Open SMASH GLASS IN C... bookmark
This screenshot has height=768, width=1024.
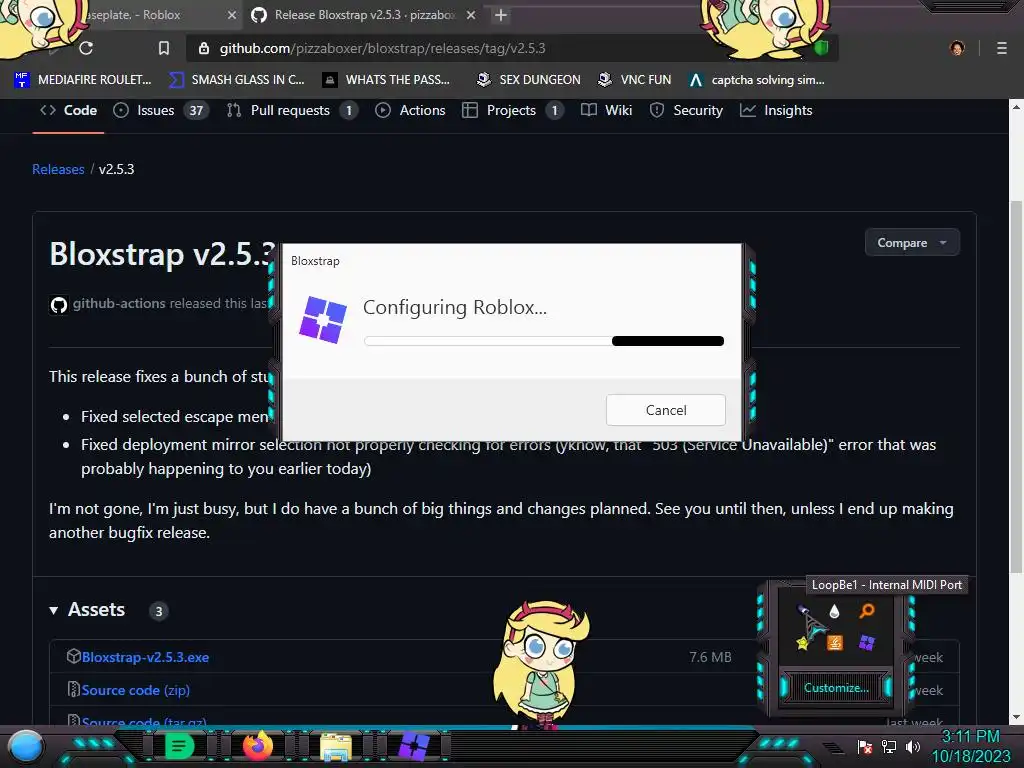pos(237,80)
